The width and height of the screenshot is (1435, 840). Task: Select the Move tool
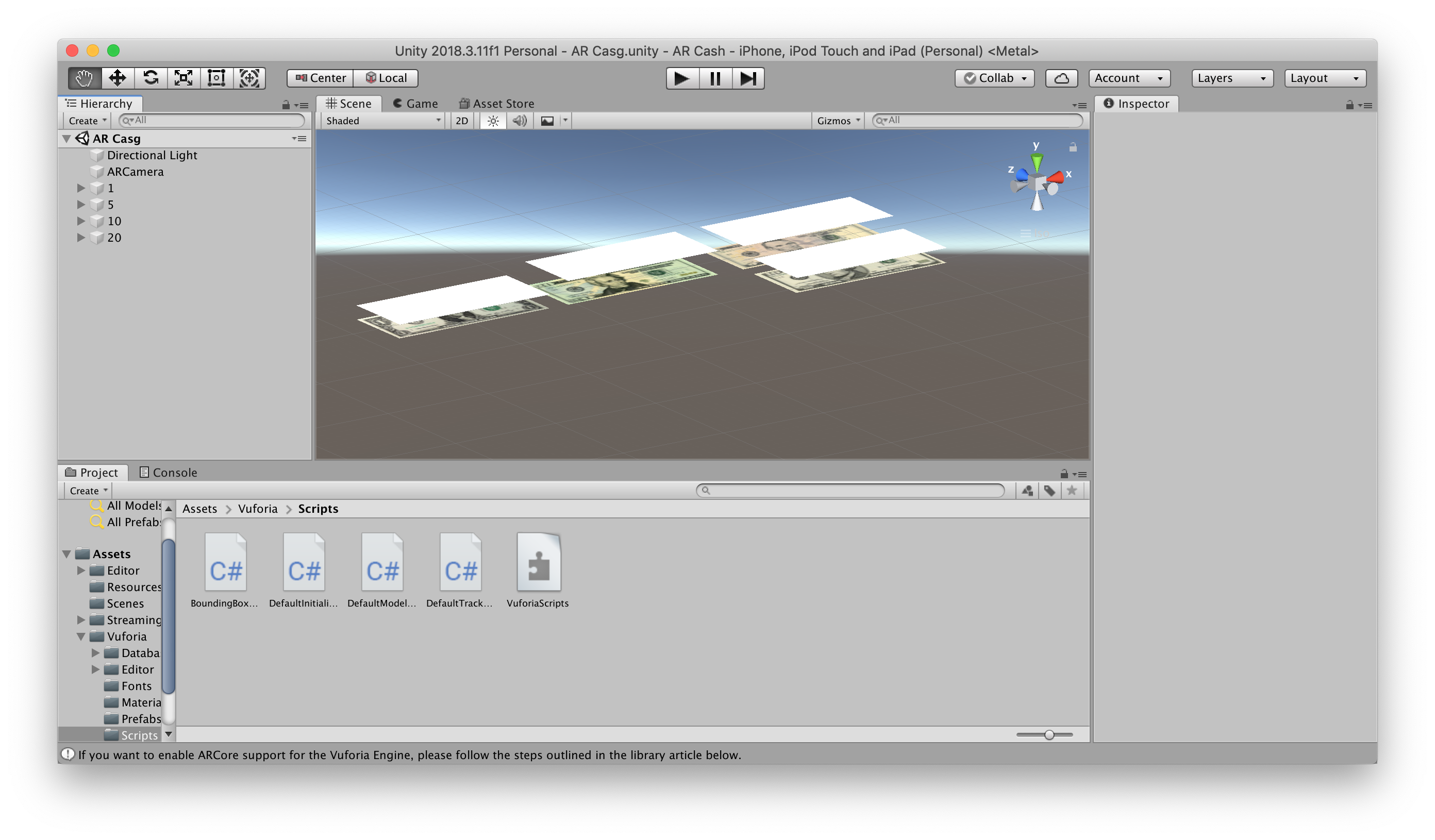point(118,78)
